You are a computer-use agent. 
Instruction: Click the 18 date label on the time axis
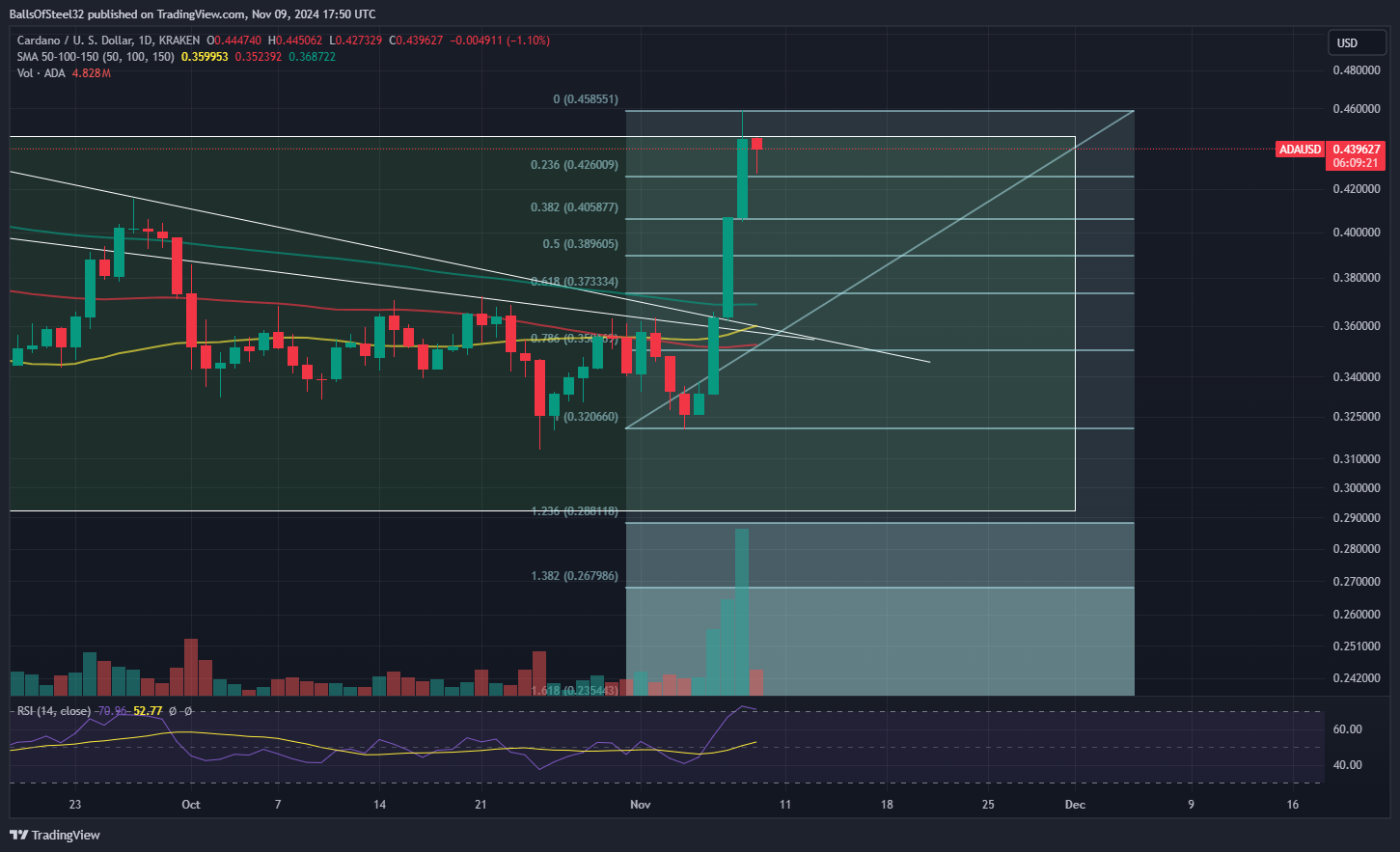(887, 805)
